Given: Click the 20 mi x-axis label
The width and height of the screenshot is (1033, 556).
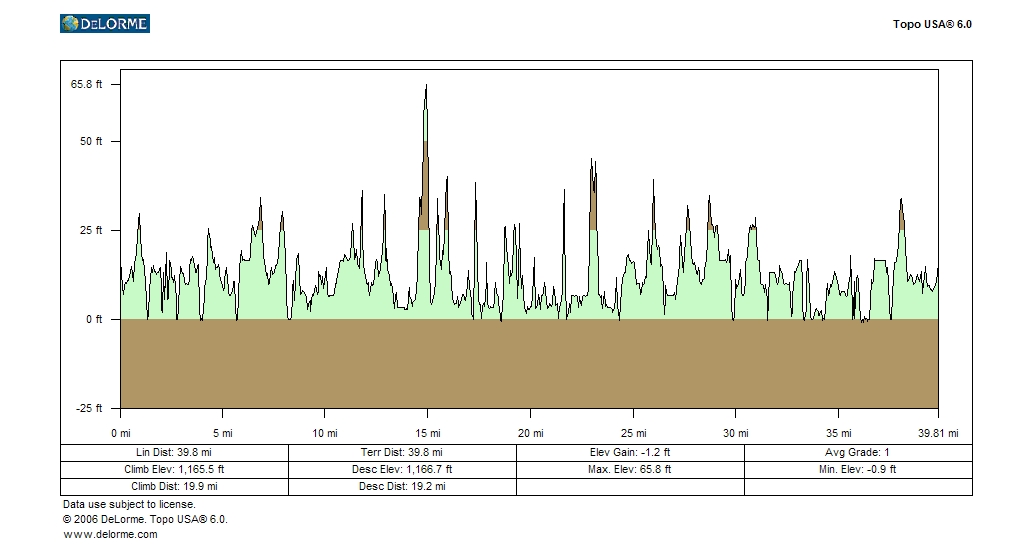Looking at the screenshot, I should coord(530,433).
